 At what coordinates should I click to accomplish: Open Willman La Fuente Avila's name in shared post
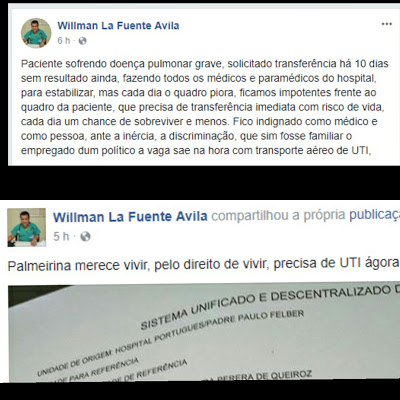pos(130,217)
